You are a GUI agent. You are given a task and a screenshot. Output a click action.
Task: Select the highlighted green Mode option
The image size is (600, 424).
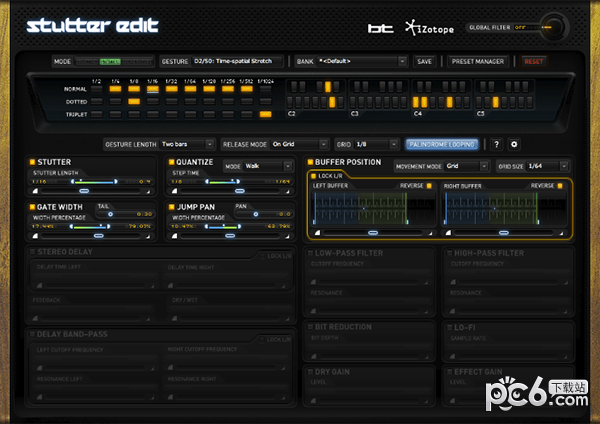(110, 61)
